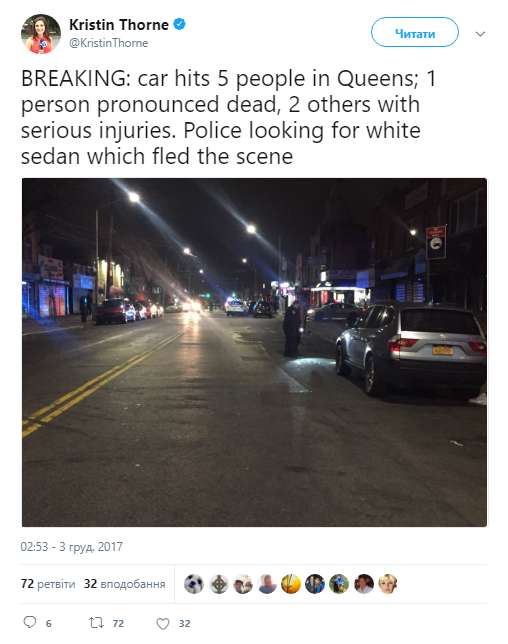The height and width of the screenshot is (644, 508).
Task: Click the retweet arrows icon
Action: click(x=97, y=623)
